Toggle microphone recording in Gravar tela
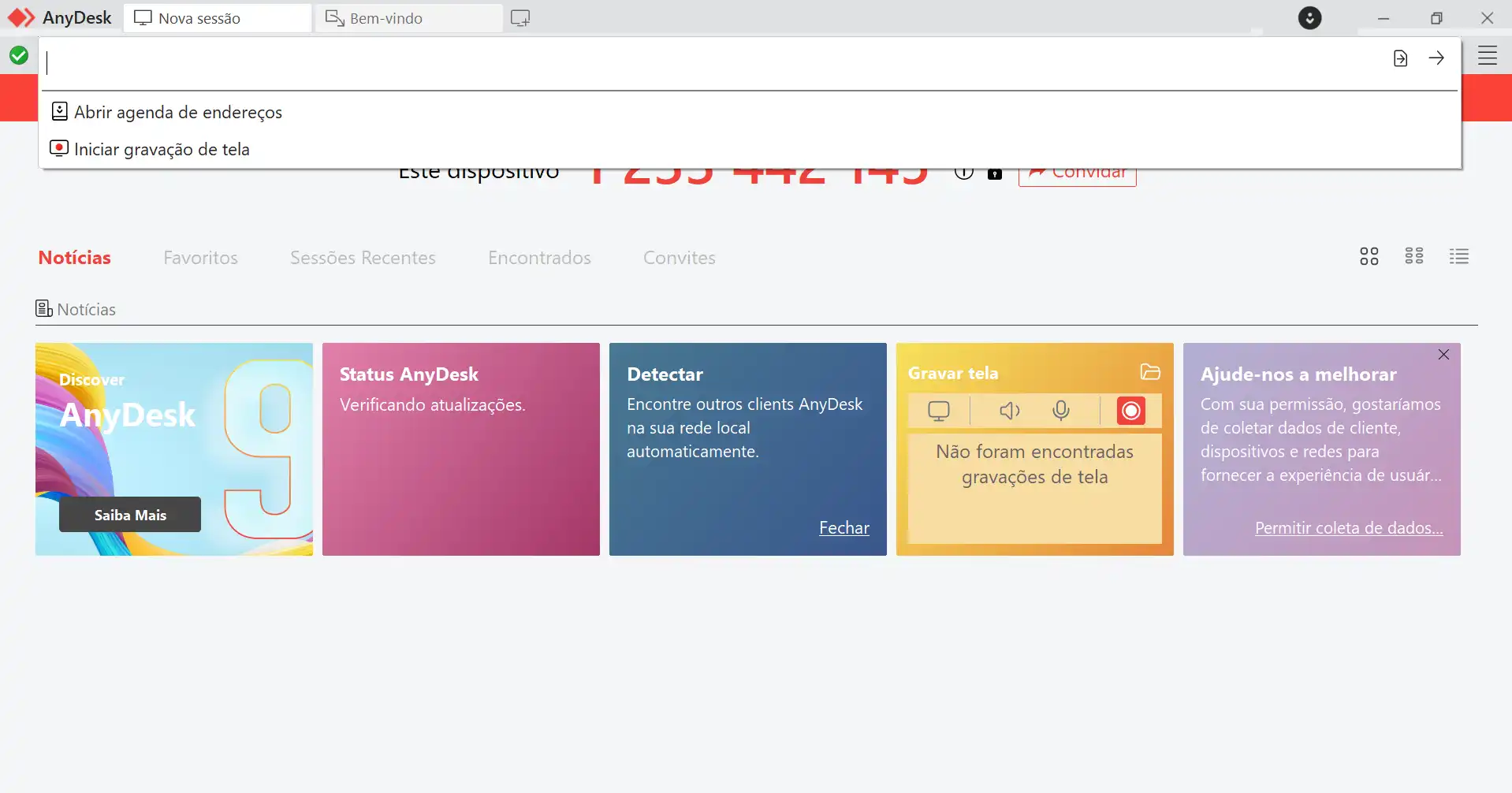Viewport: 1512px width, 793px height. 1061,411
